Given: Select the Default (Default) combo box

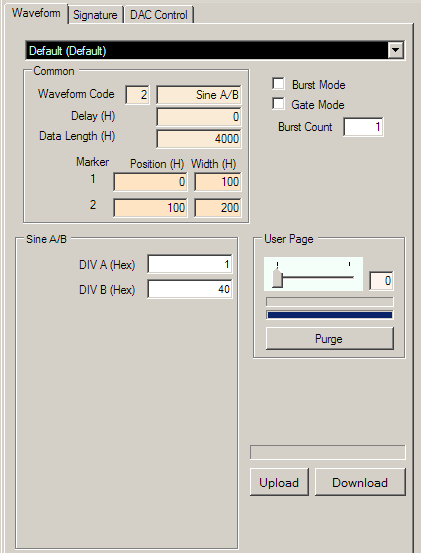Looking at the screenshot, I should pos(215,50).
